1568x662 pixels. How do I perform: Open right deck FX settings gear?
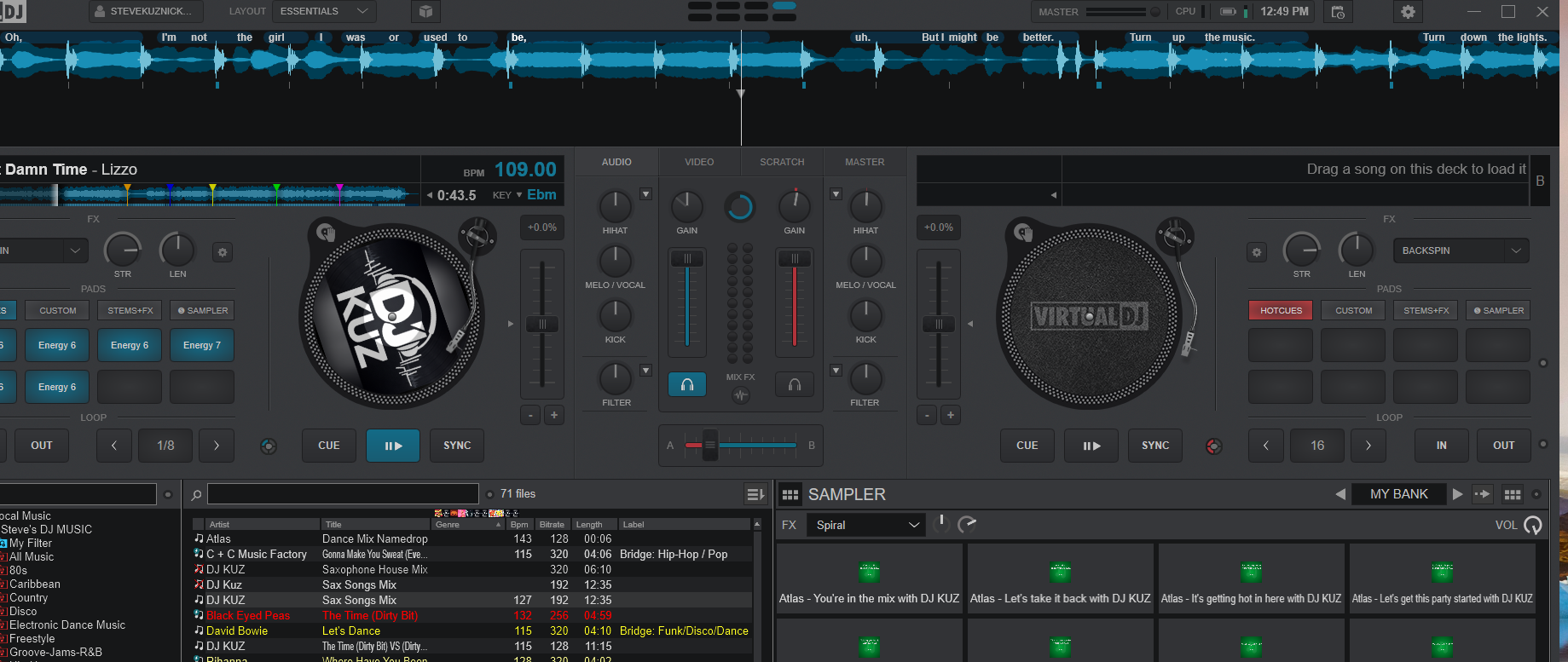click(x=1256, y=252)
